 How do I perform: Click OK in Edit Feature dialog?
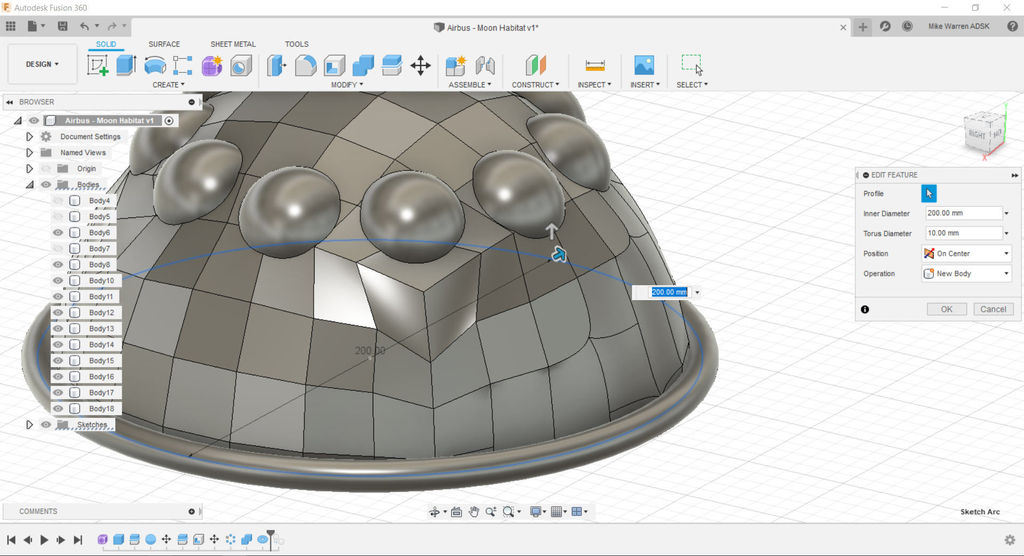point(946,309)
